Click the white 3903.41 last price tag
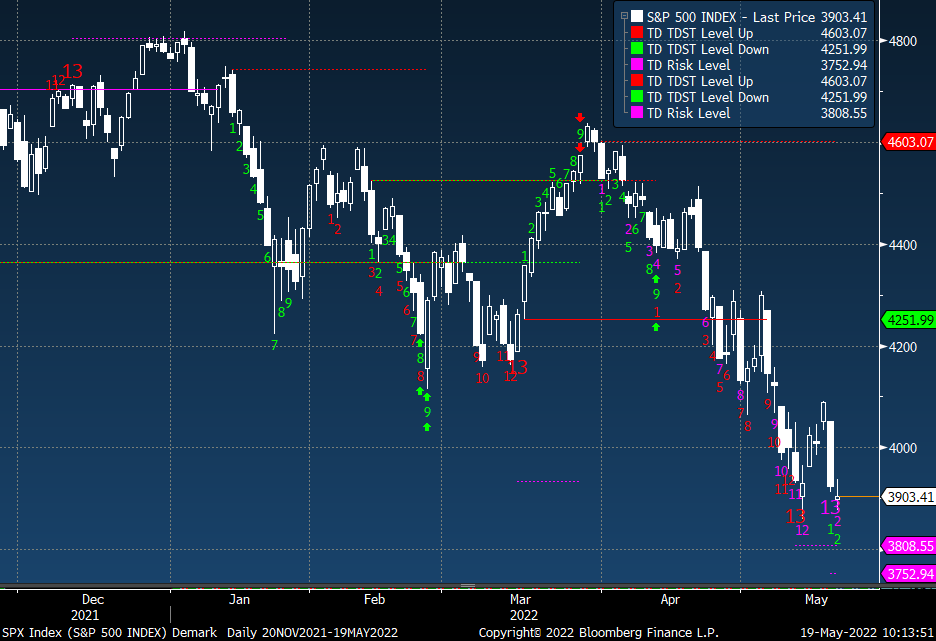936x641 pixels. 908,496
